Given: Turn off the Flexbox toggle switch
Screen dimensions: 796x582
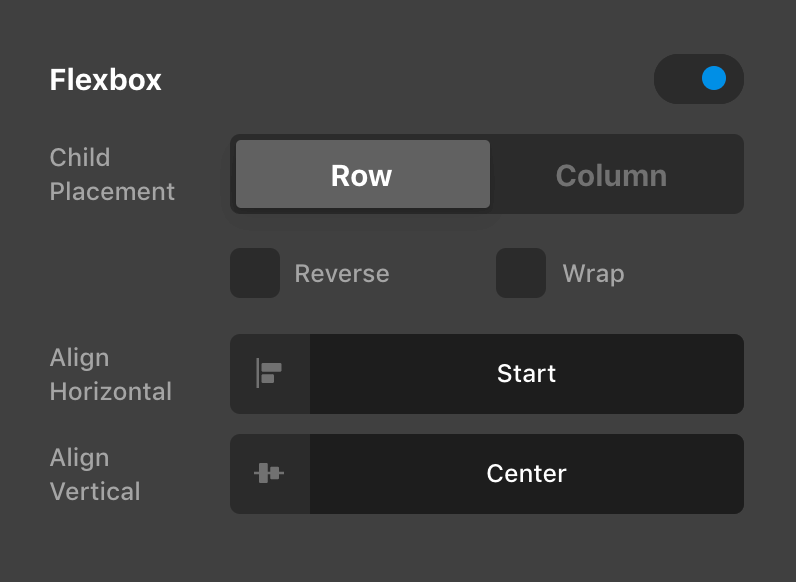Looking at the screenshot, I should (x=698, y=79).
